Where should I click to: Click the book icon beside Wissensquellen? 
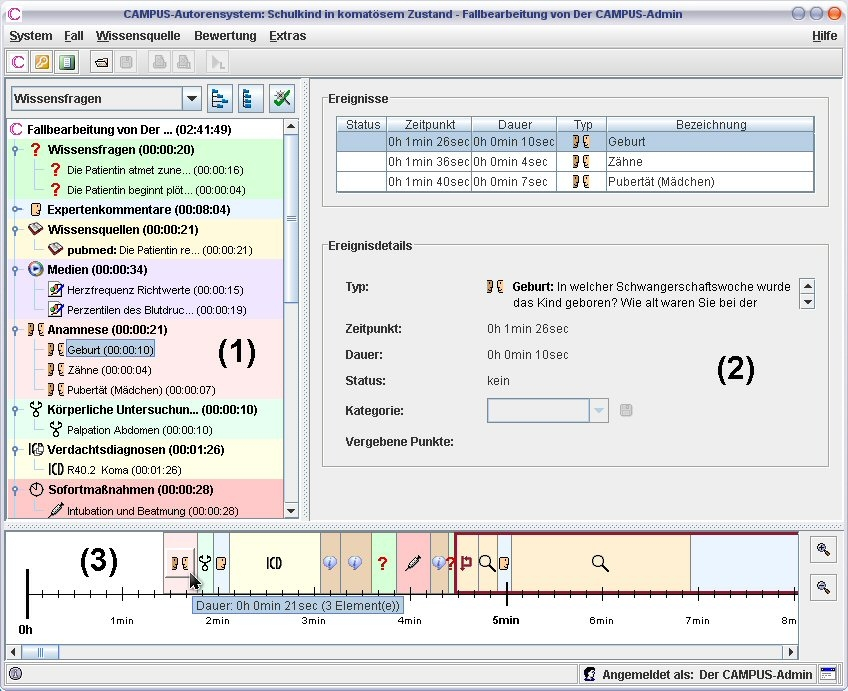36,229
